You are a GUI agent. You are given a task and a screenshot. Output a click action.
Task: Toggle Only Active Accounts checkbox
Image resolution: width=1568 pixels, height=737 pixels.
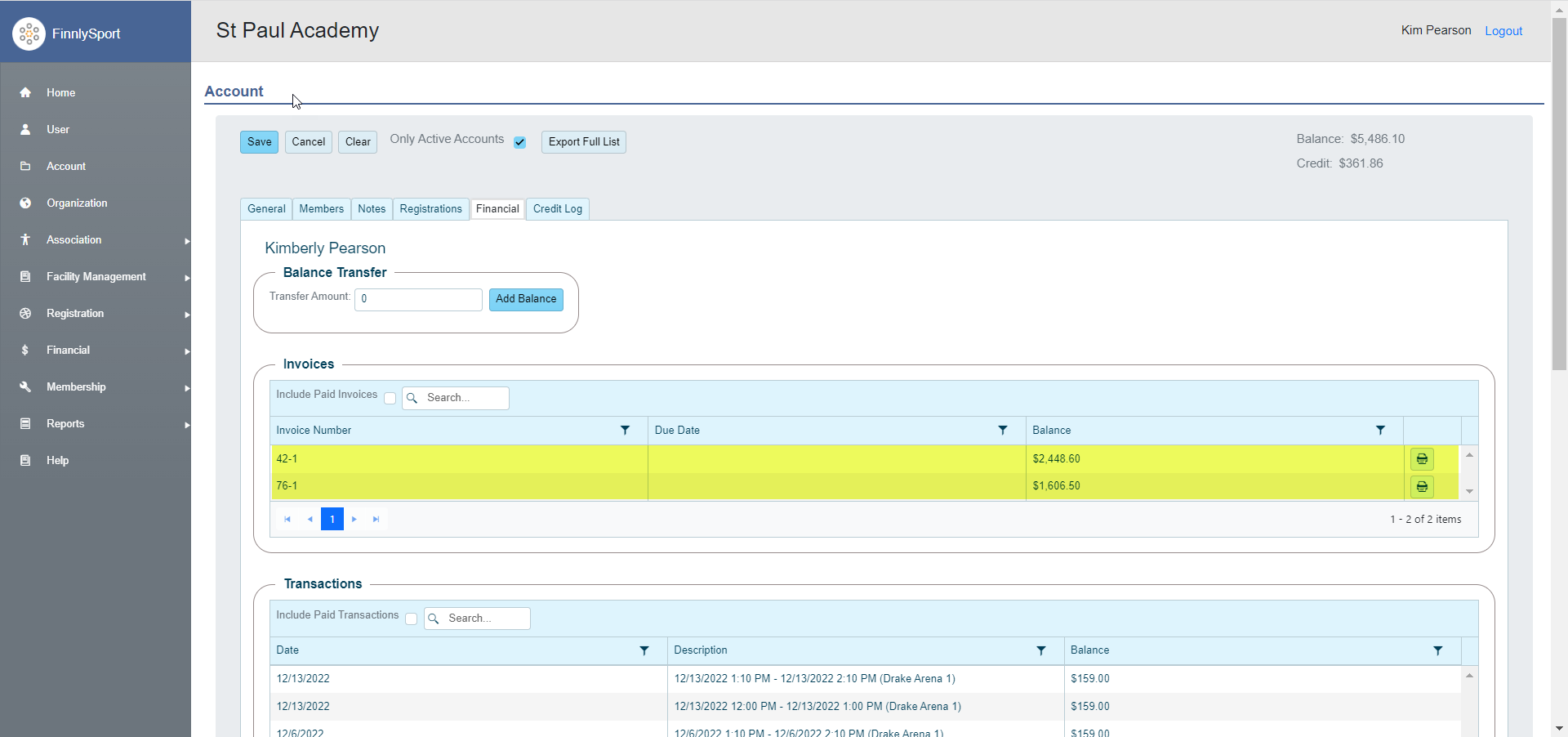point(519,142)
